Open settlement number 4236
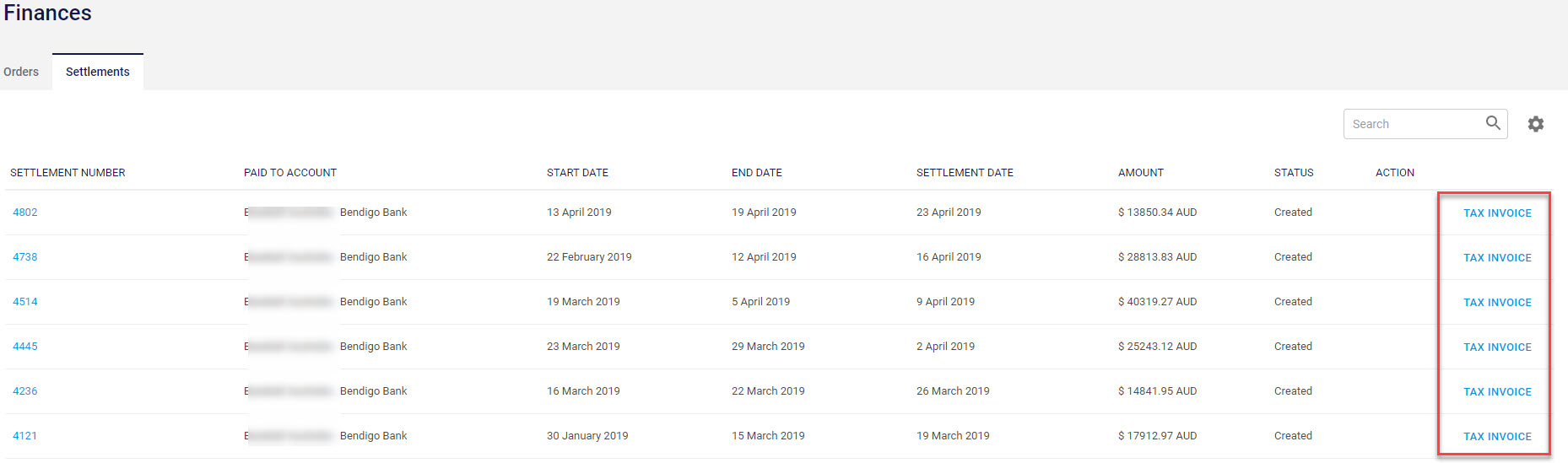1568x463 pixels. (x=25, y=391)
